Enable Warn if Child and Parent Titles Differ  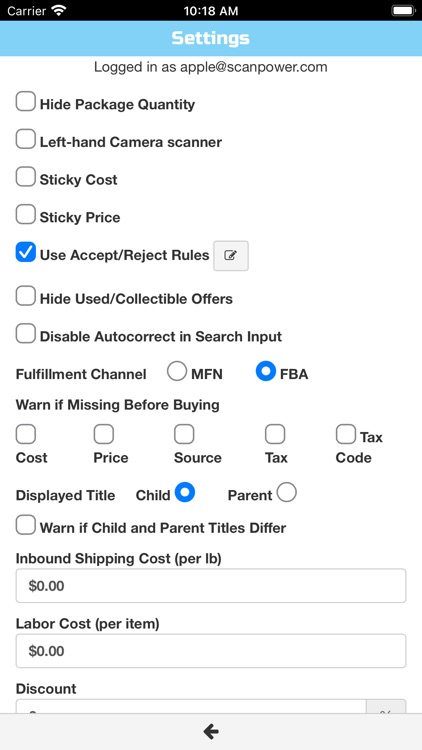click(25, 525)
